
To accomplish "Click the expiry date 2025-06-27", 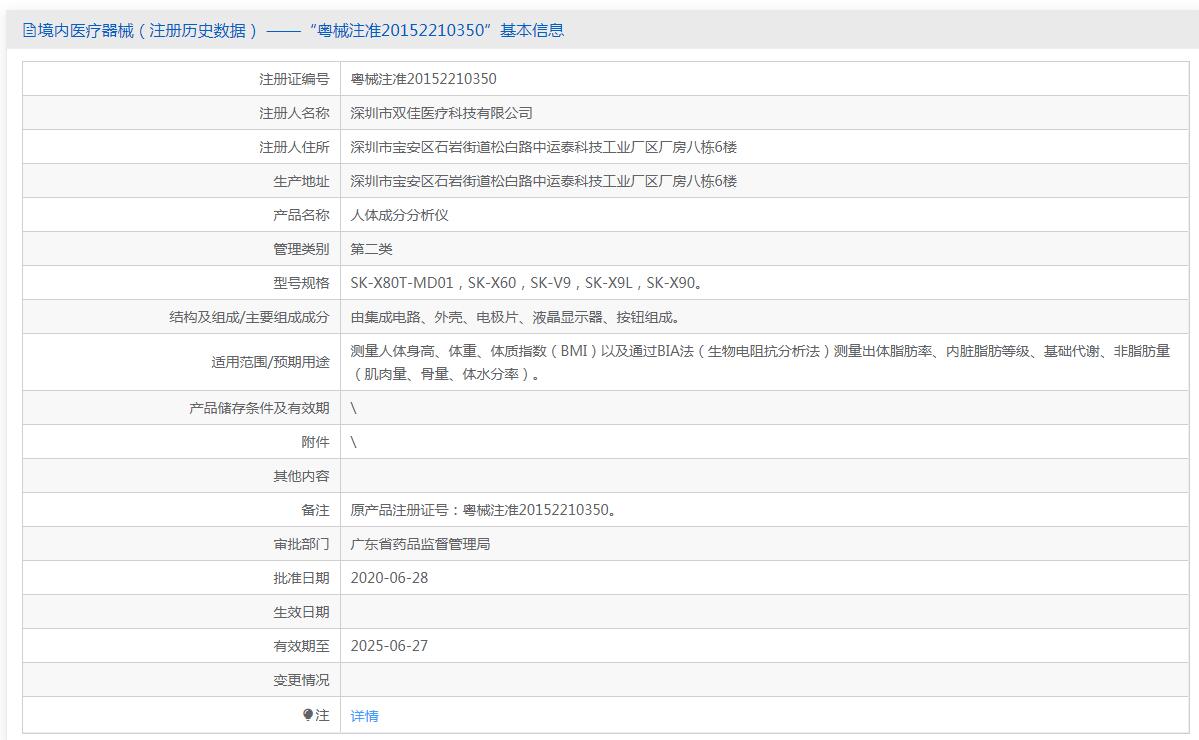I will [x=389, y=646].
